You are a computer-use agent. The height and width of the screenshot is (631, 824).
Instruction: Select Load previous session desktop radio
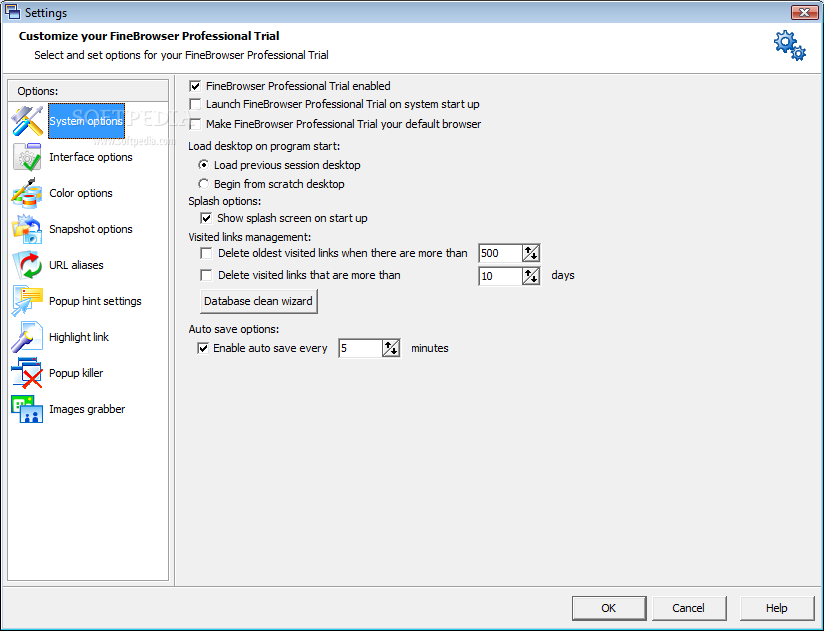203,165
